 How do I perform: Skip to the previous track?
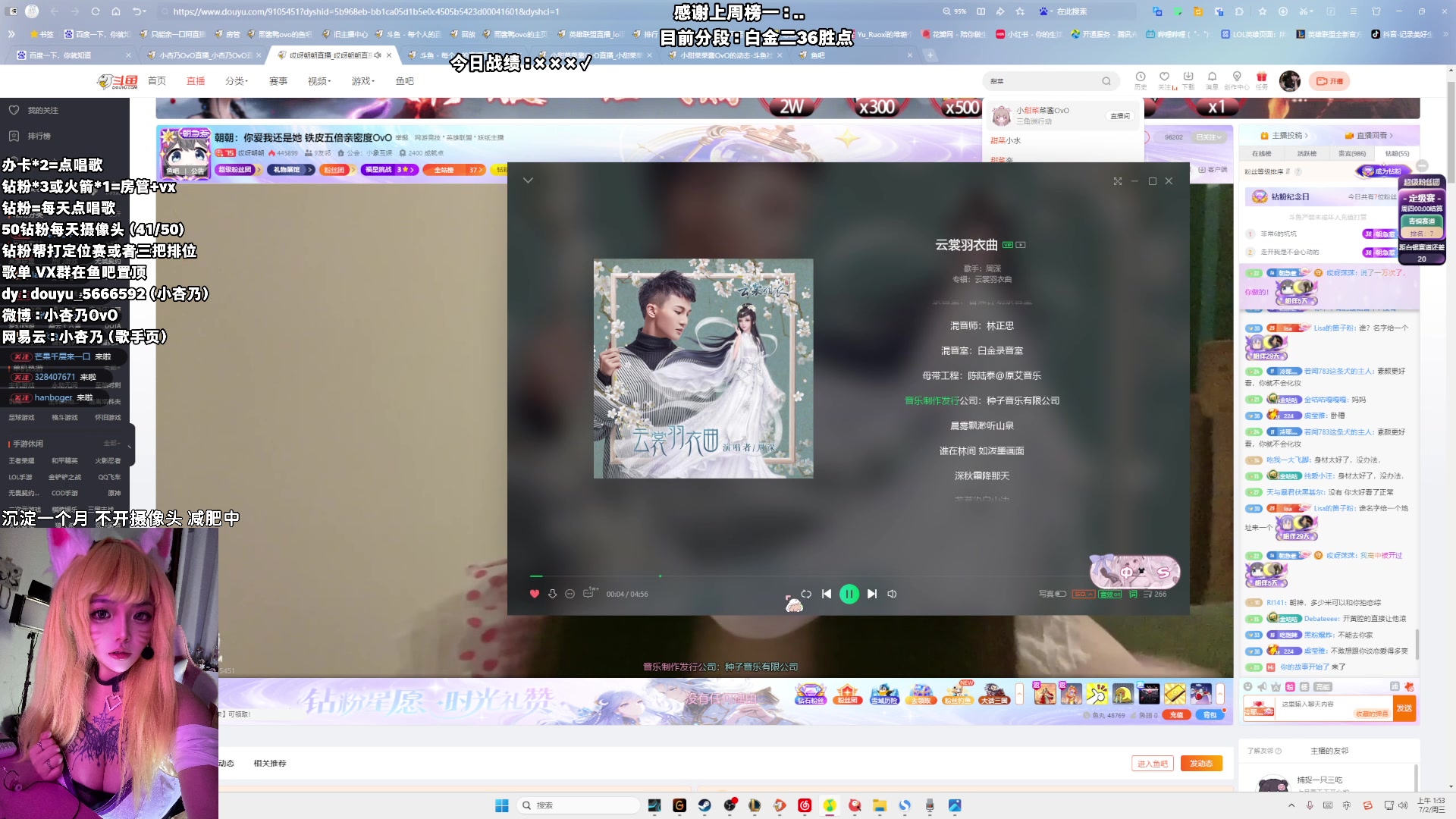click(x=827, y=594)
